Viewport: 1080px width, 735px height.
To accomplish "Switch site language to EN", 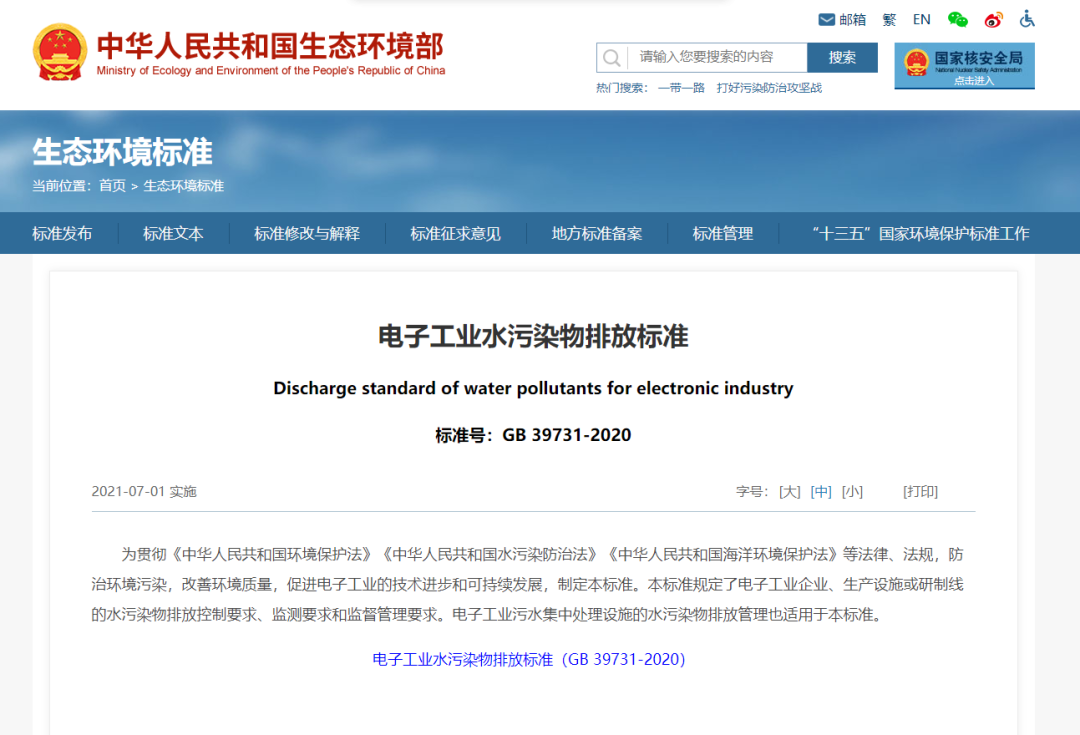I will pos(921,19).
